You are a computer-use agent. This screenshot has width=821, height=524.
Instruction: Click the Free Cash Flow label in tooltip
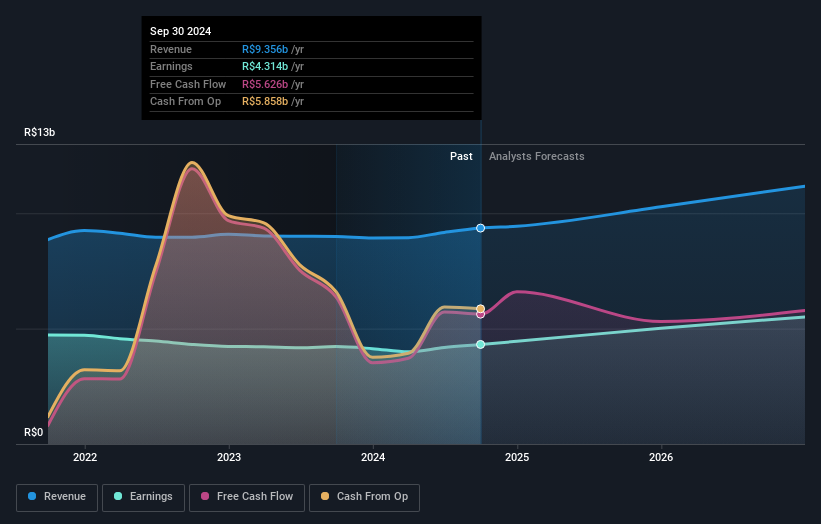188,84
